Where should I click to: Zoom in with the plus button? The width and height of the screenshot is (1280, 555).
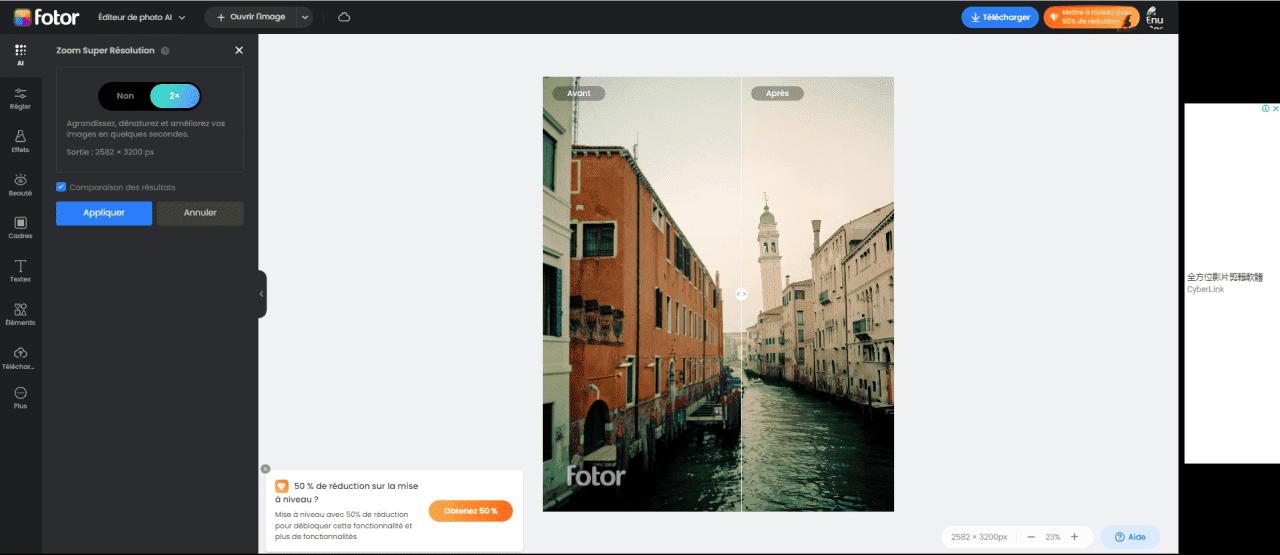tap(1074, 537)
